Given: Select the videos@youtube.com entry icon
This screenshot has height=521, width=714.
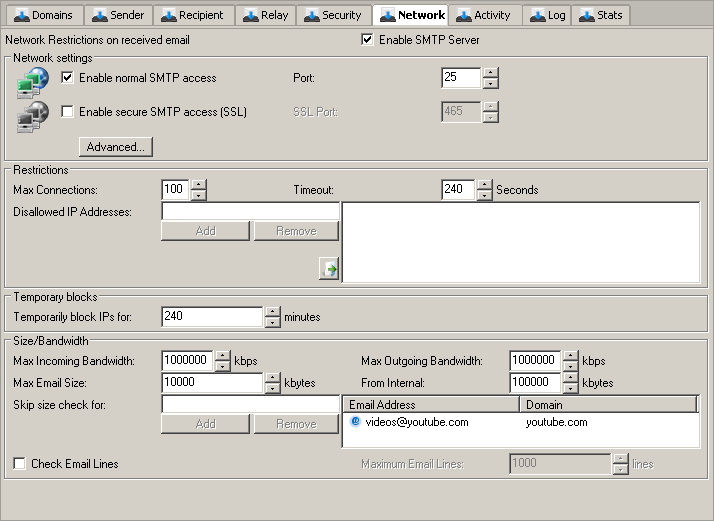Looking at the screenshot, I should point(355,422).
